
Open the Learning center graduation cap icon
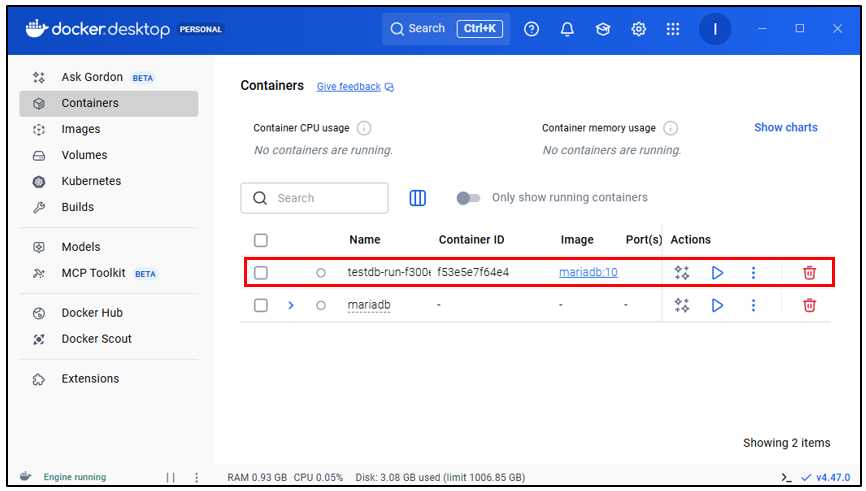[603, 29]
